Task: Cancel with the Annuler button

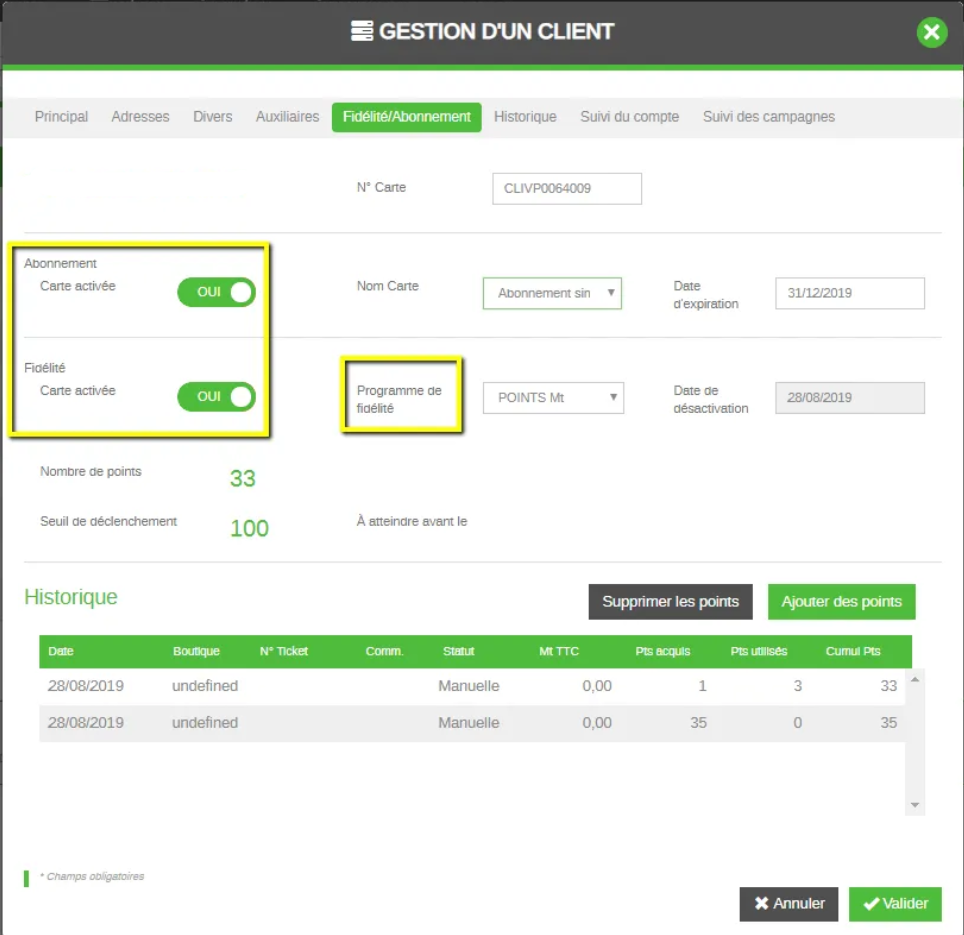Action: [789, 904]
